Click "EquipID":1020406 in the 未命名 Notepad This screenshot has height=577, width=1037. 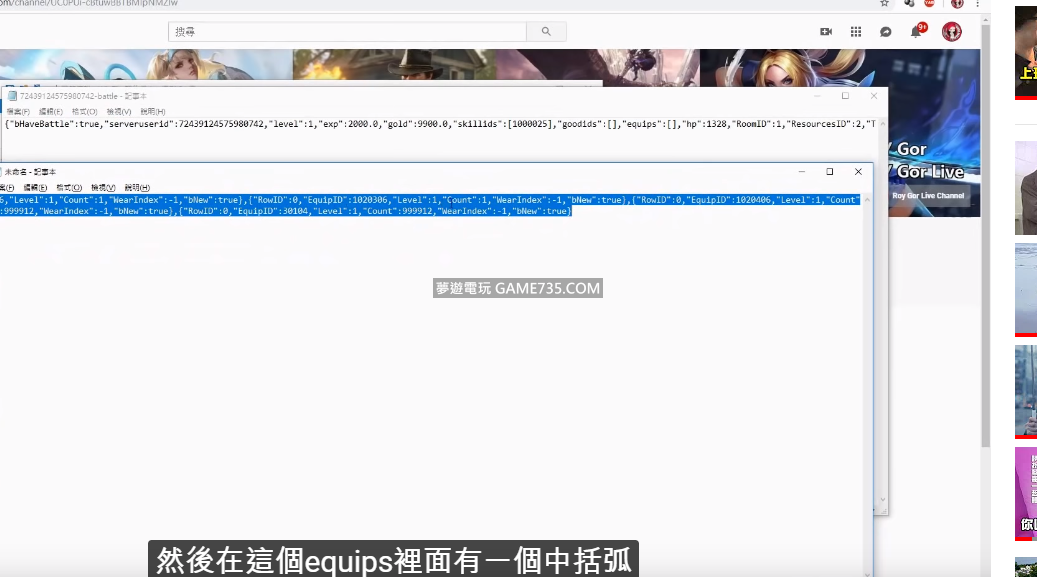pos(729,200)
